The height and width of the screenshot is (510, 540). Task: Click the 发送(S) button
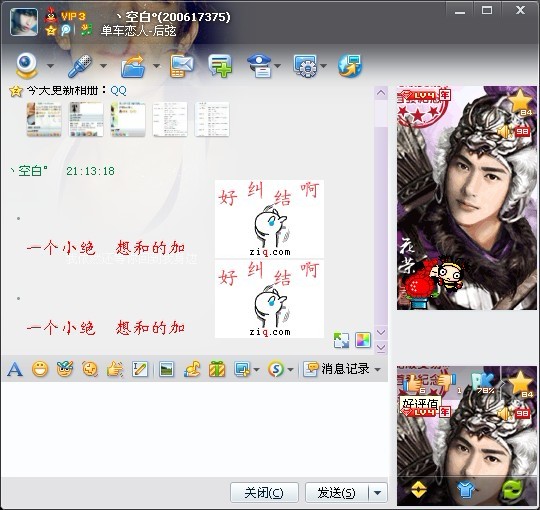coord(336,493)
